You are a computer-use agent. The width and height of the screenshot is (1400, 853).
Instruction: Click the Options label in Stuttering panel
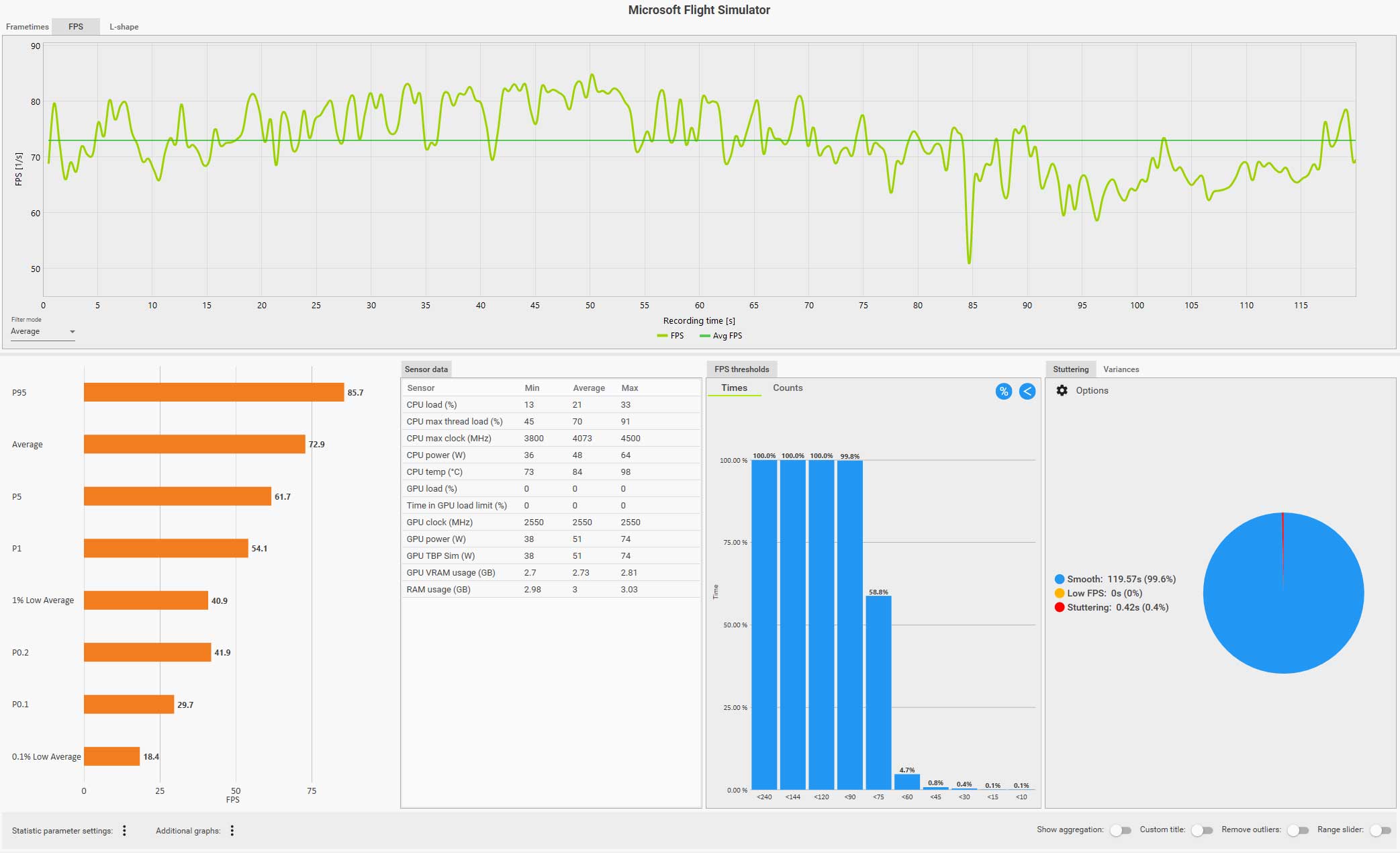click(x=1092, y=391)
